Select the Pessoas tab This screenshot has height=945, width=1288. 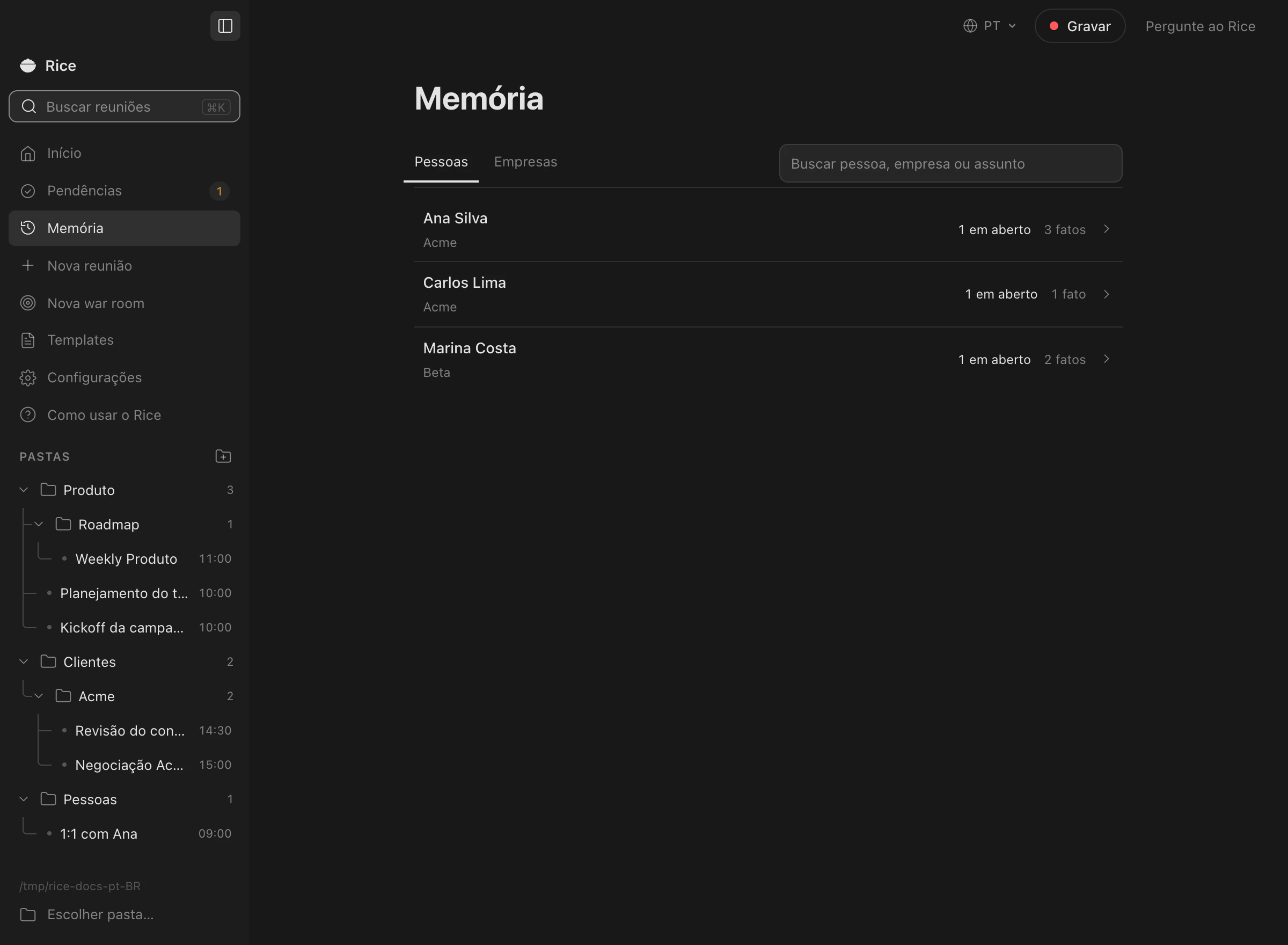tap(441, 162)
